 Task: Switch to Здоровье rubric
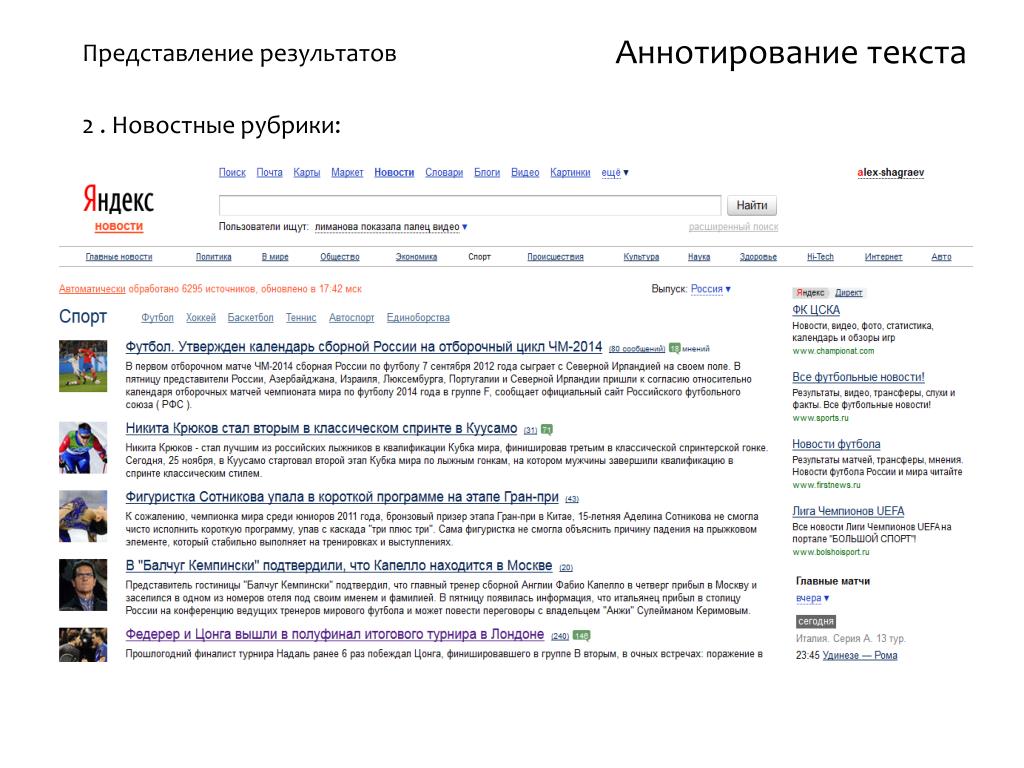758,257
